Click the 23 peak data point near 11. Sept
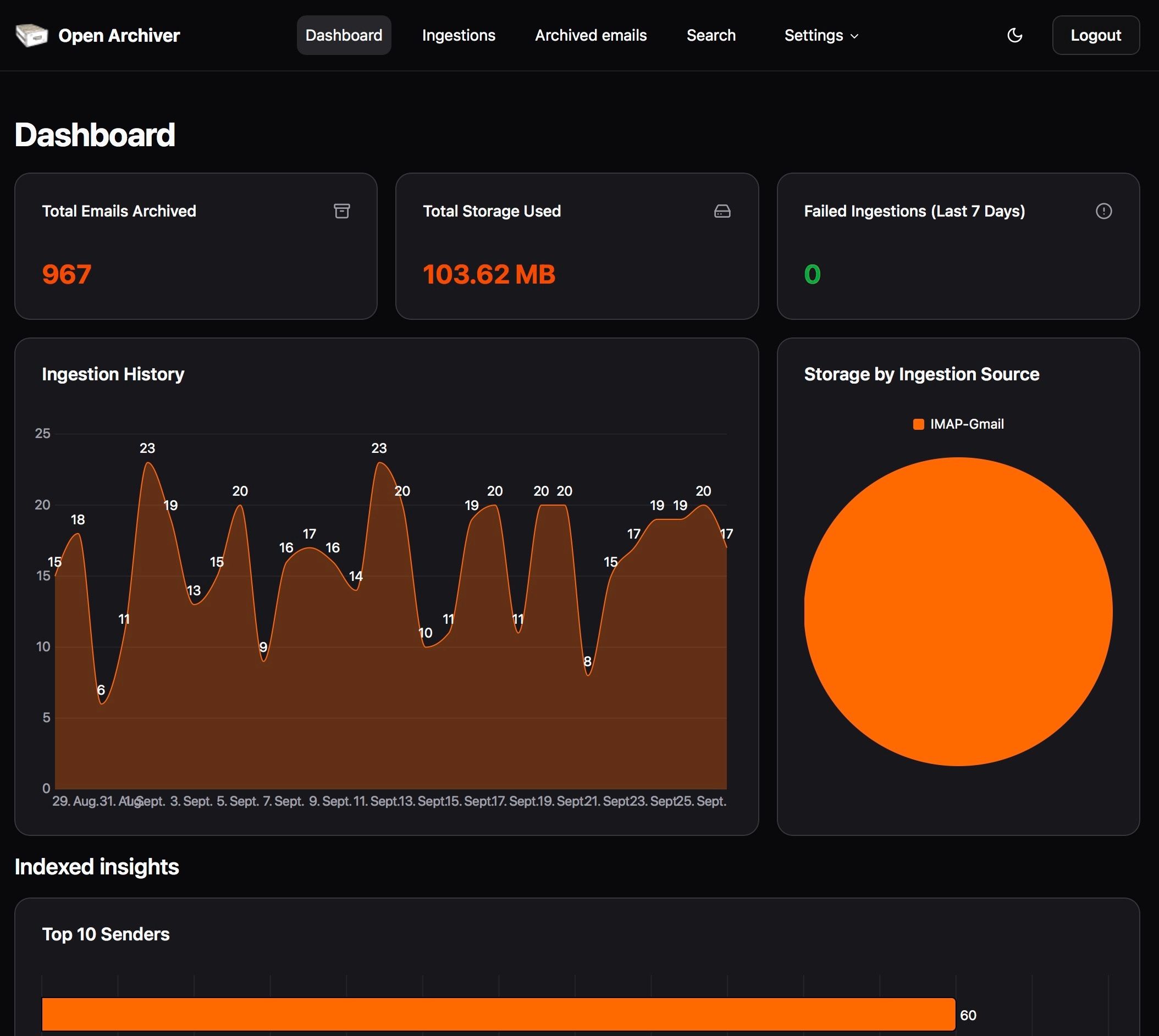Viewport: 1159px width, 1036px height. [379, 463]
